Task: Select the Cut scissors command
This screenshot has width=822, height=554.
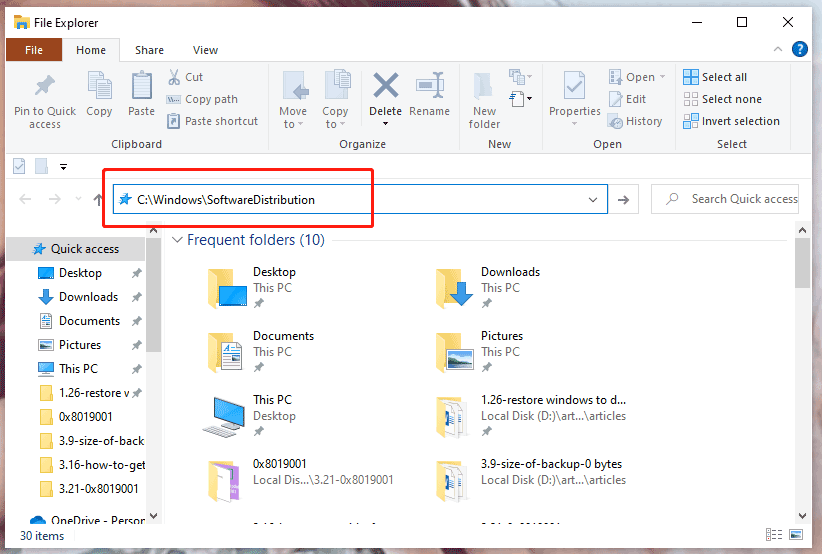Action: (x=186, y=77)
